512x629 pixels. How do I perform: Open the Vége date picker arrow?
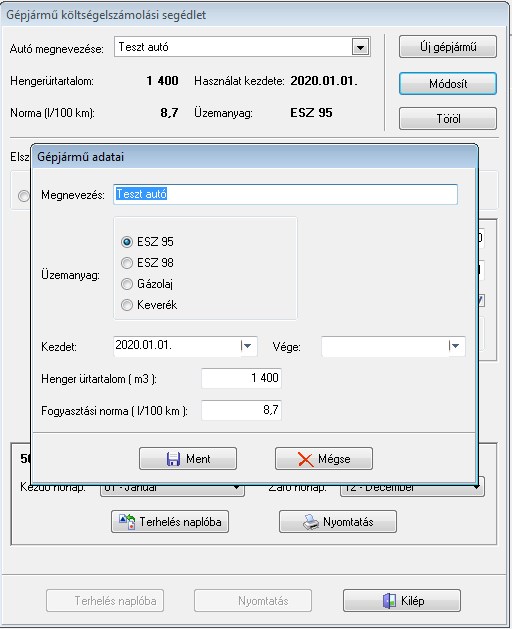pyautogui.click(x=455, y=346)
